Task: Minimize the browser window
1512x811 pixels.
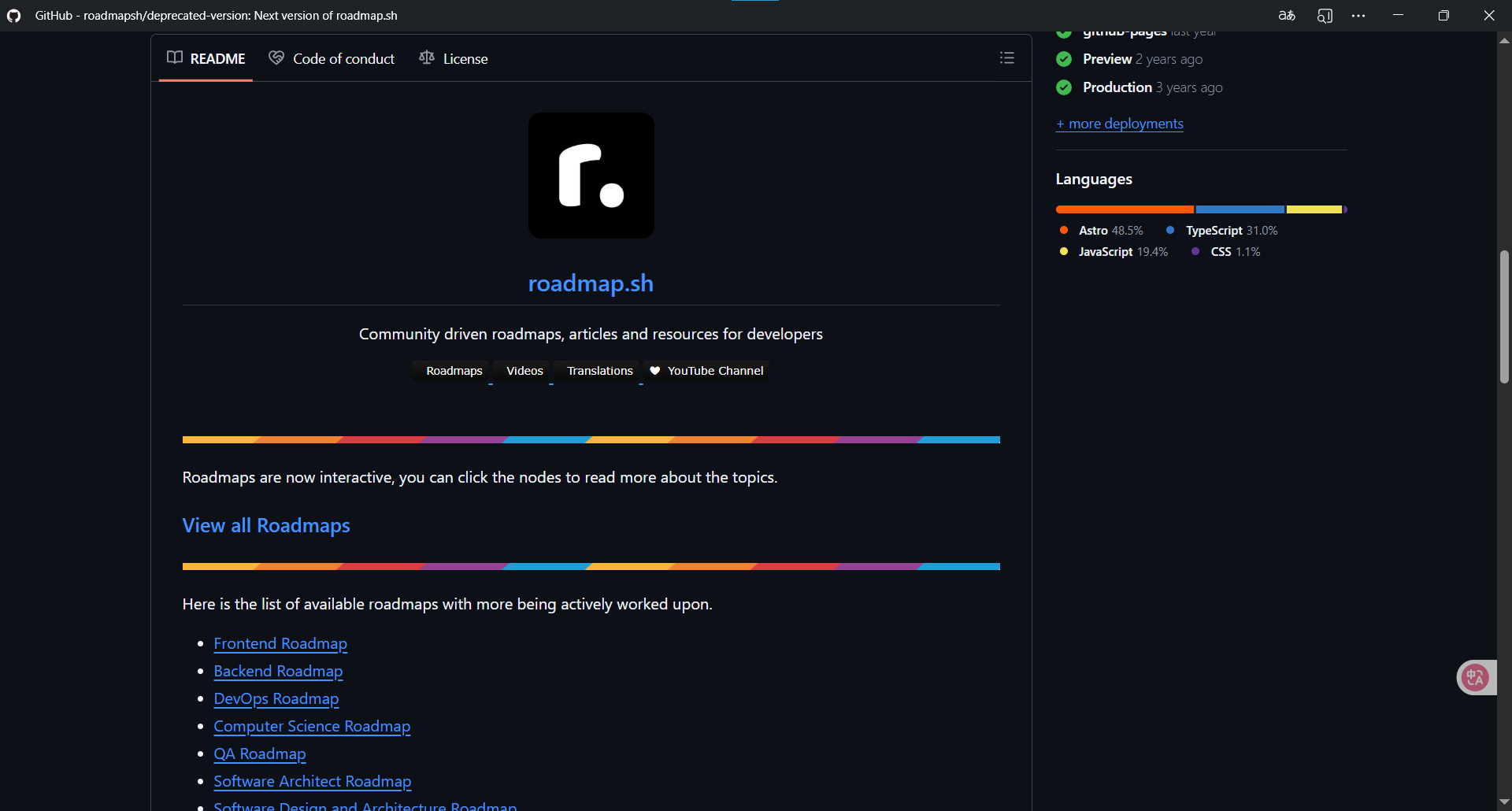Action: [x=1398, y=16]
